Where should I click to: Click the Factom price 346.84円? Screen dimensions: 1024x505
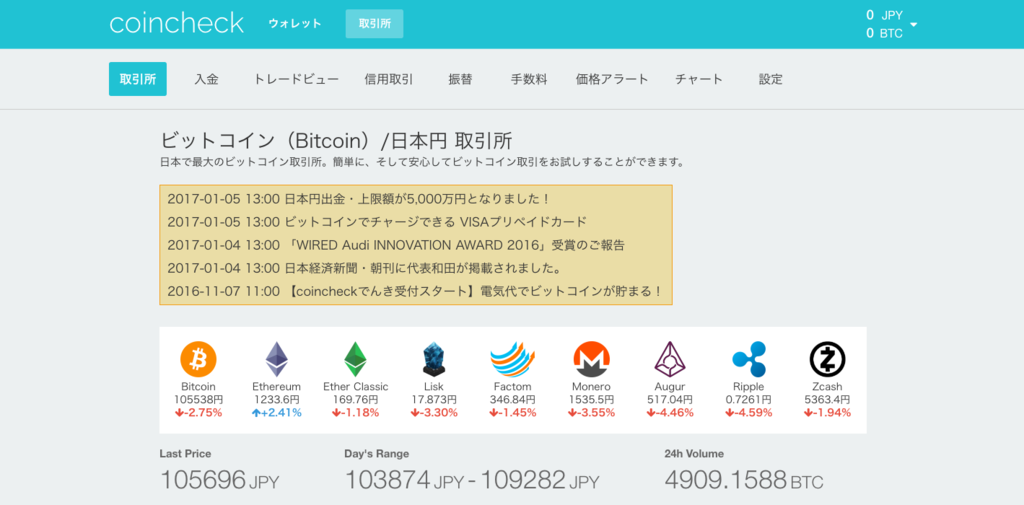[513, 399]
